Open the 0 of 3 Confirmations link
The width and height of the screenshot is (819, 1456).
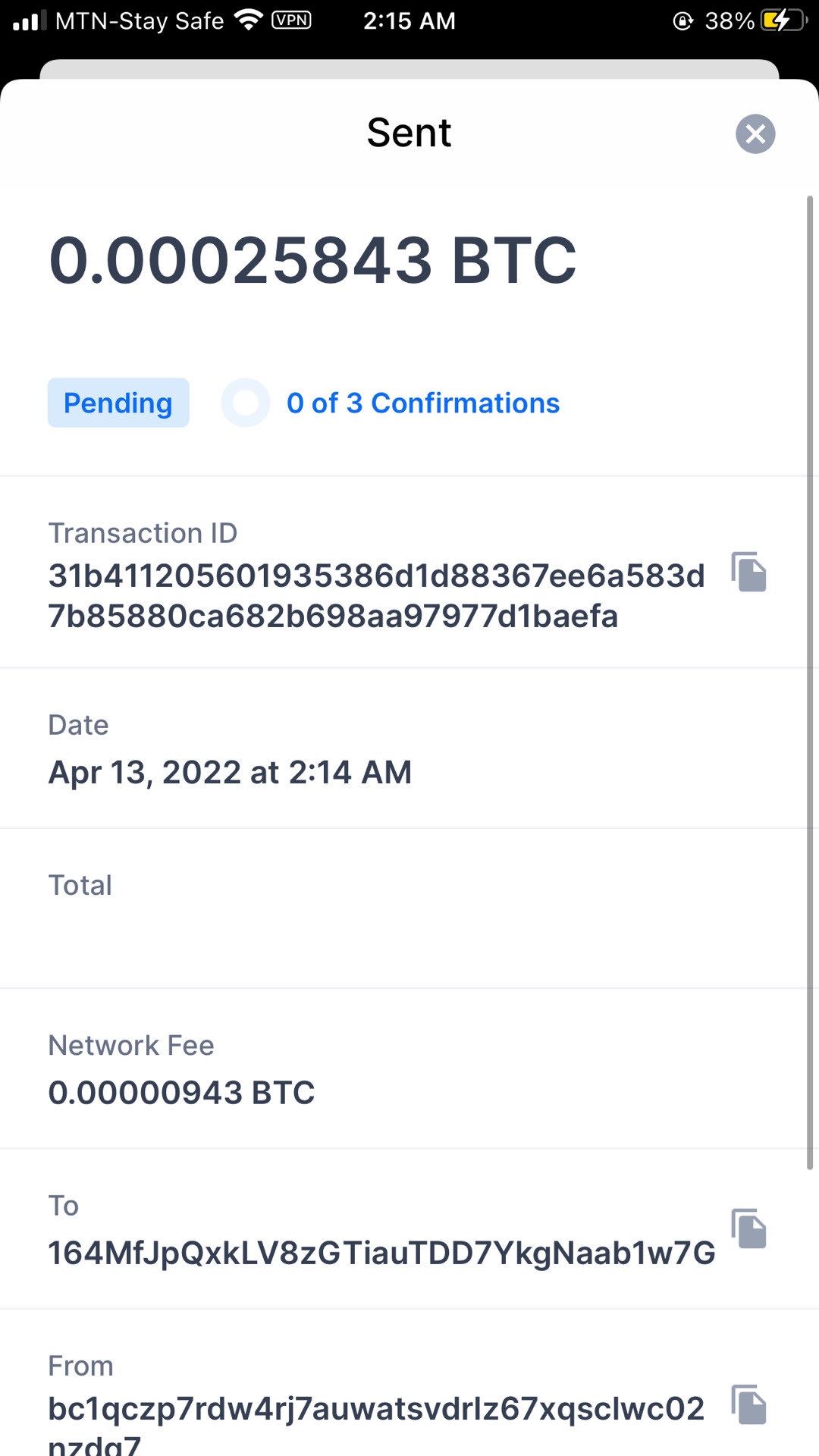423,403
